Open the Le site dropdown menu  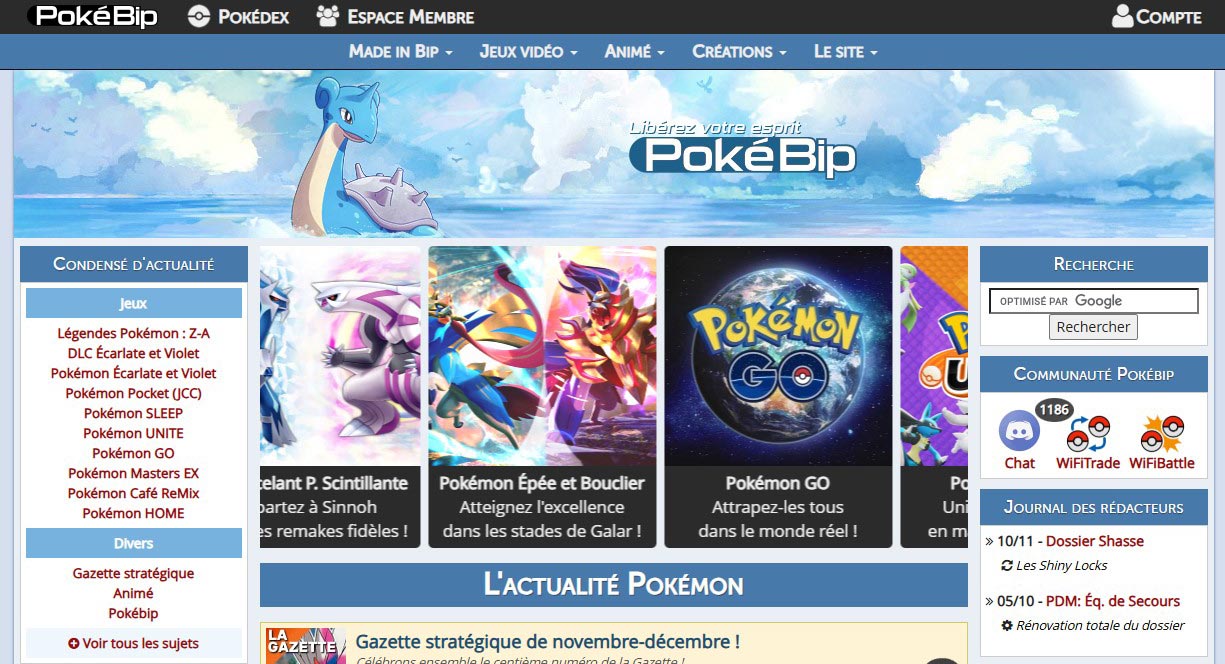845,51
